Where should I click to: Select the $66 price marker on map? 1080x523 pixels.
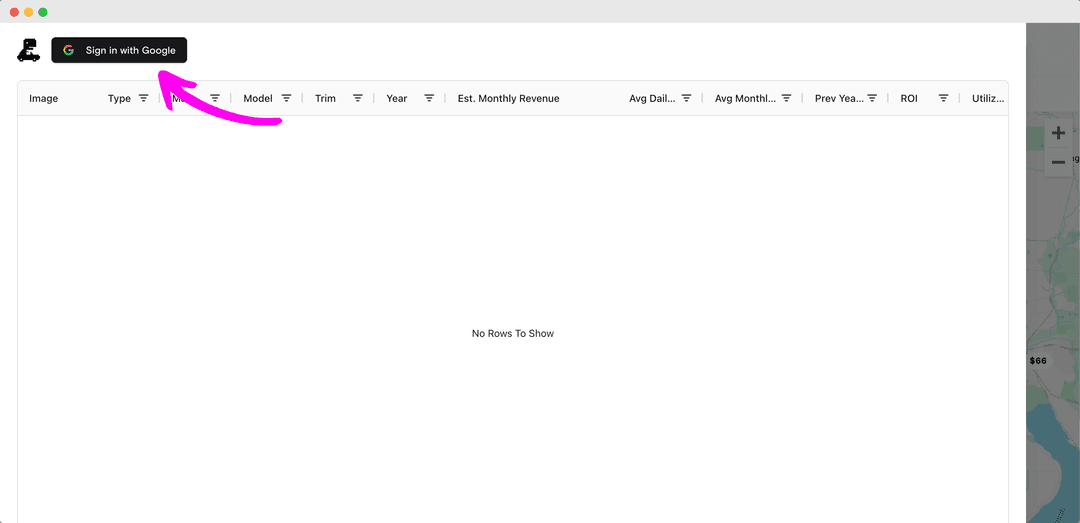click(x=1038, y=360)
